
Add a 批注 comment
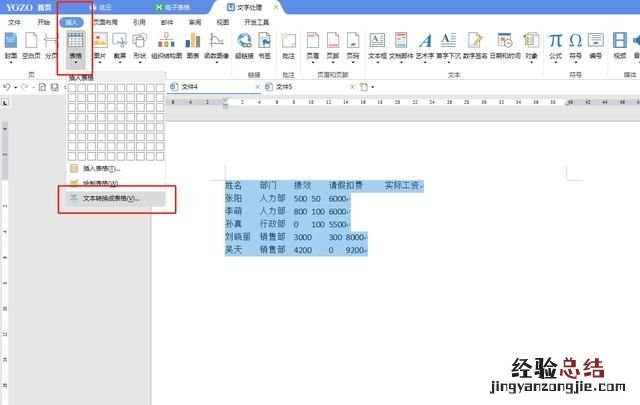pyautogui.click(x=289, y=41)
